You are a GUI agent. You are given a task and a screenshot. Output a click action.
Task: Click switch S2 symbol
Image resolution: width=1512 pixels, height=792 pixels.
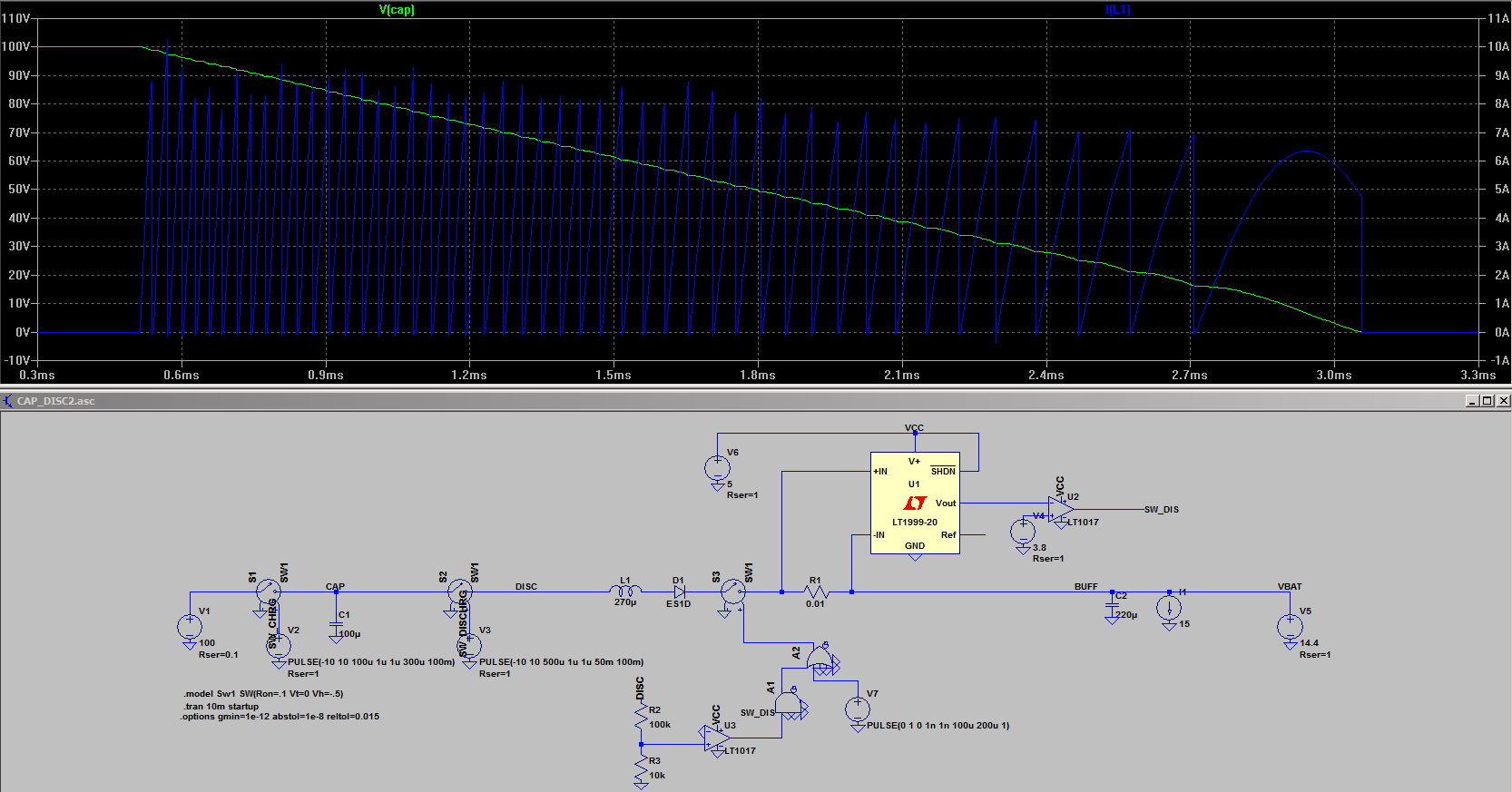tap(460, 592)
